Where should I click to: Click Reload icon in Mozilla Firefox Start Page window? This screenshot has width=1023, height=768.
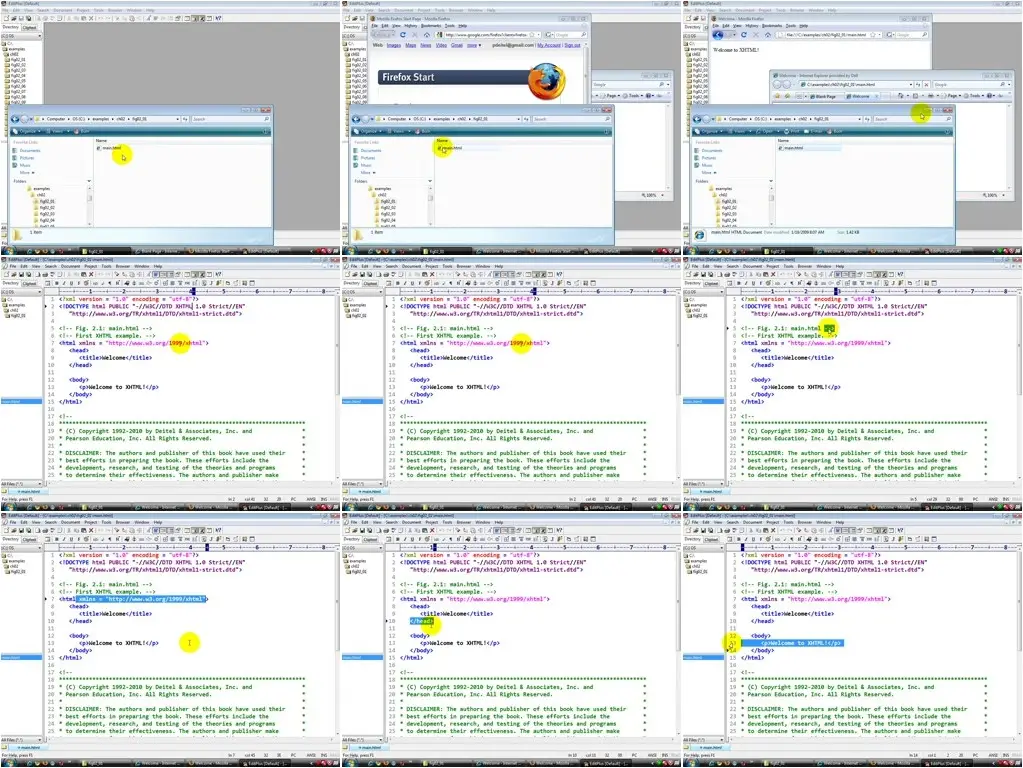click(403, 35)
